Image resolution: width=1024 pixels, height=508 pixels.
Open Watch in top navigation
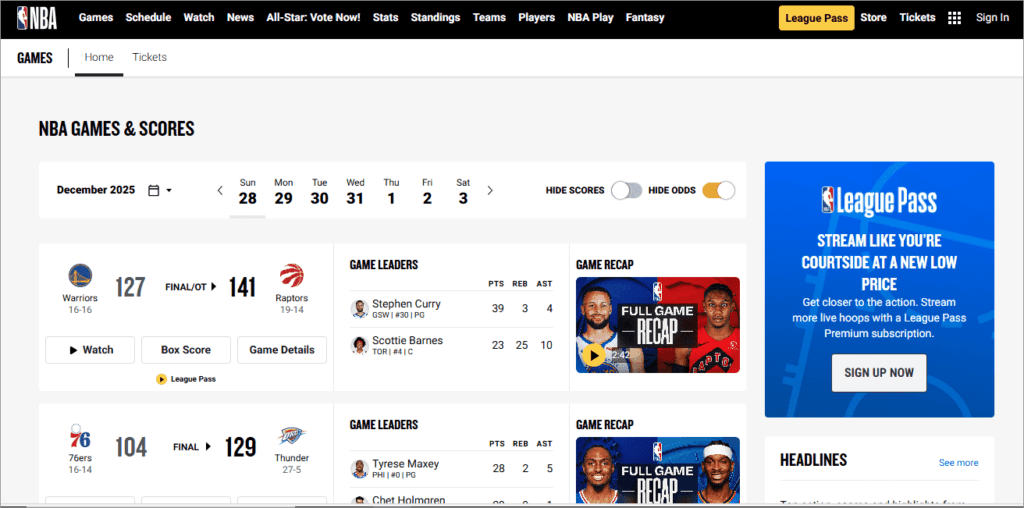[199, 18]
